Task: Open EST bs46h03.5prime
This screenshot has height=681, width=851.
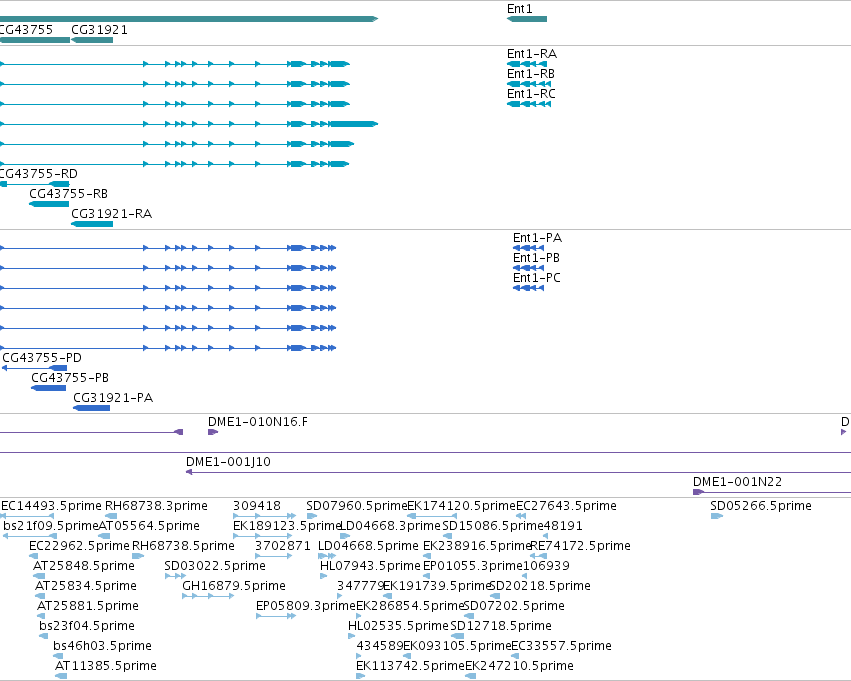Action: tap(103, 646)
